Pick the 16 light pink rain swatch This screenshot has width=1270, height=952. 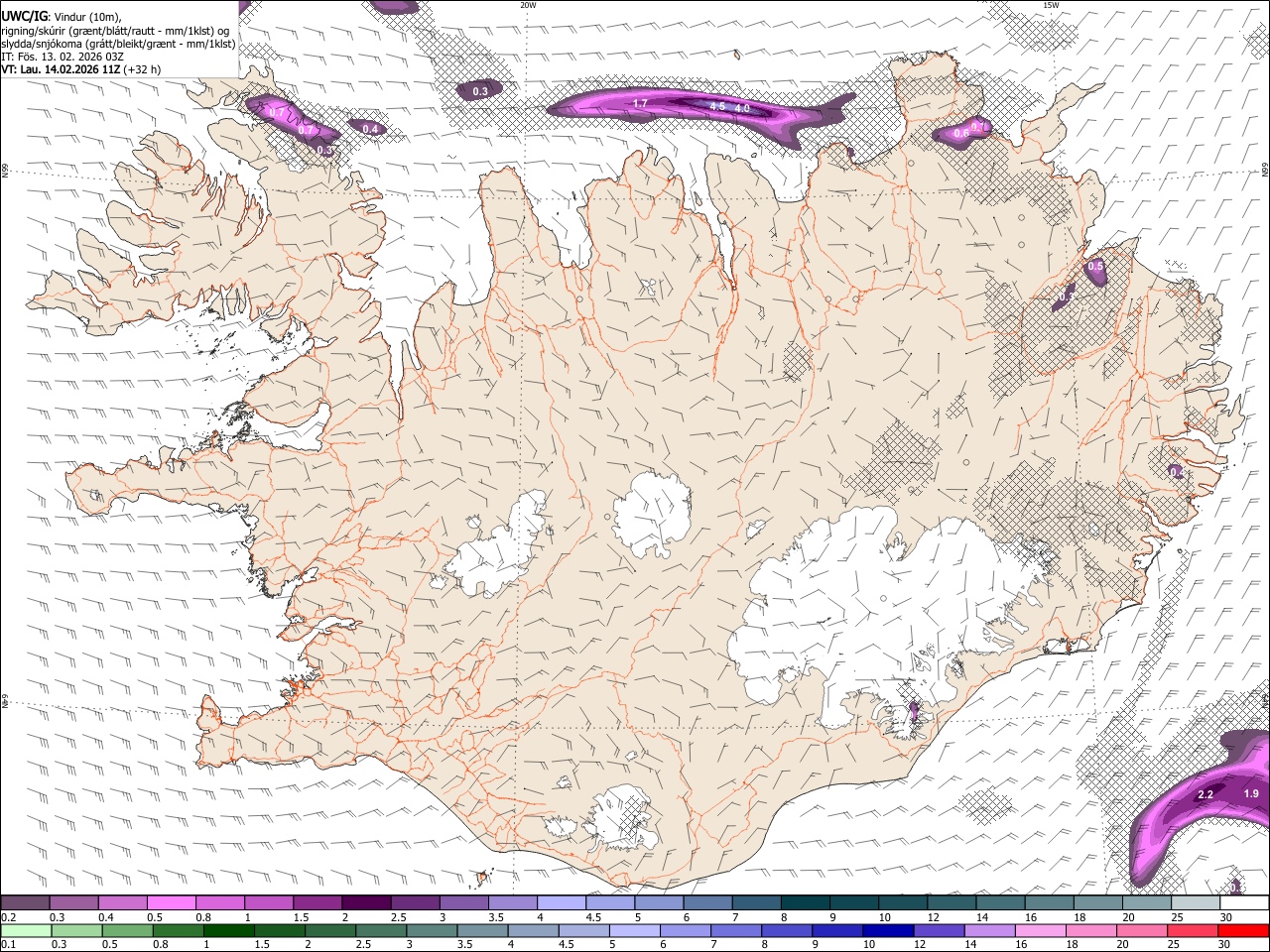1039,930
